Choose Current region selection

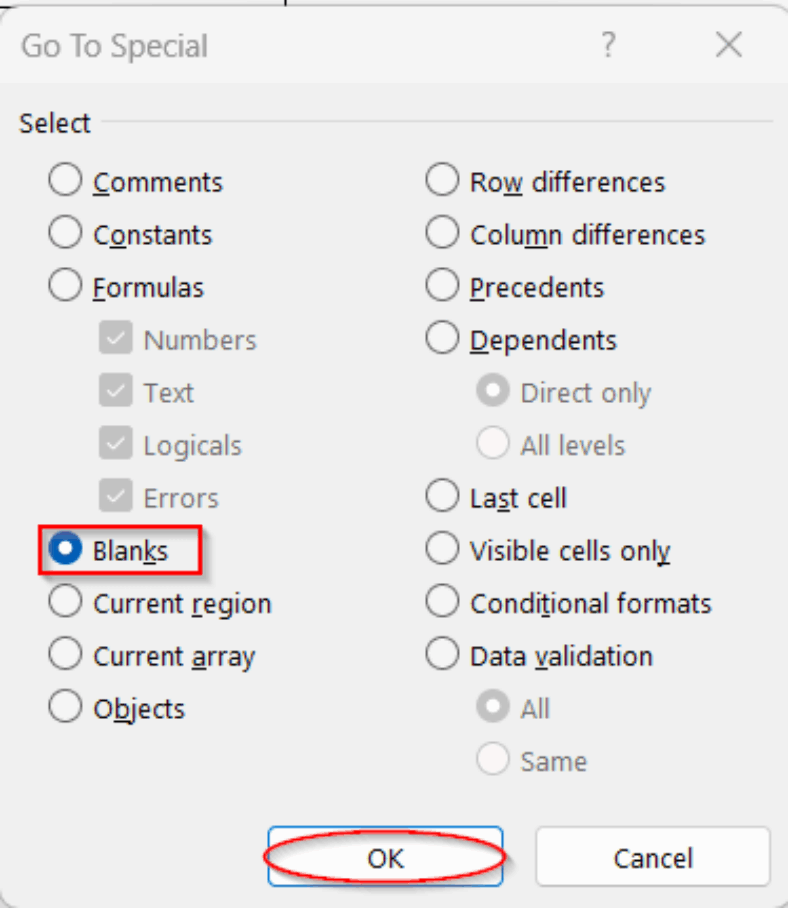(66, 602)
